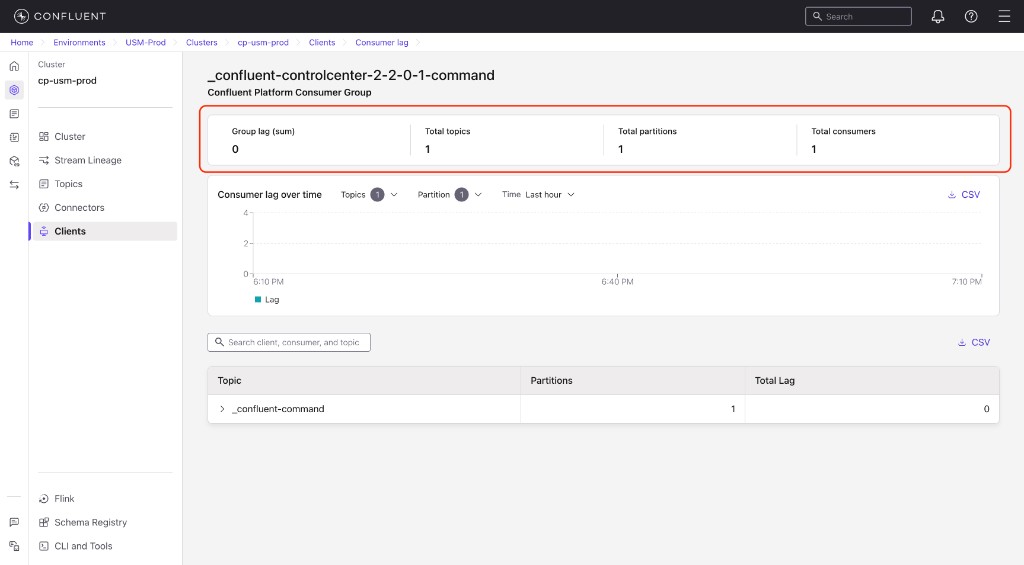Open the notifications bell
The width and height of the screenshot is (1024, 565).
(937, 16)
